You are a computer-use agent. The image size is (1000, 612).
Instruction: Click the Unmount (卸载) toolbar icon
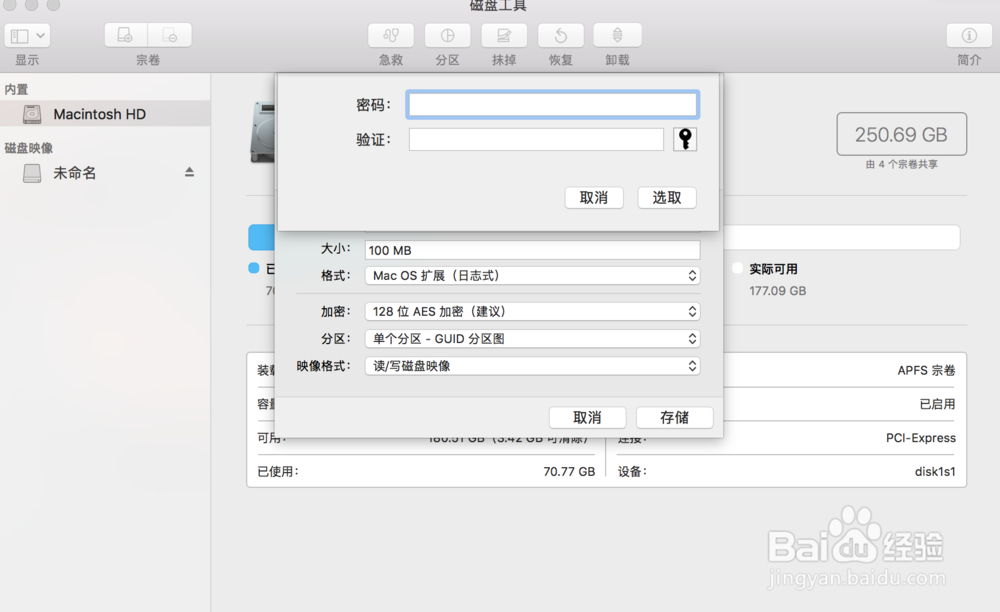(x=617, y=35)
